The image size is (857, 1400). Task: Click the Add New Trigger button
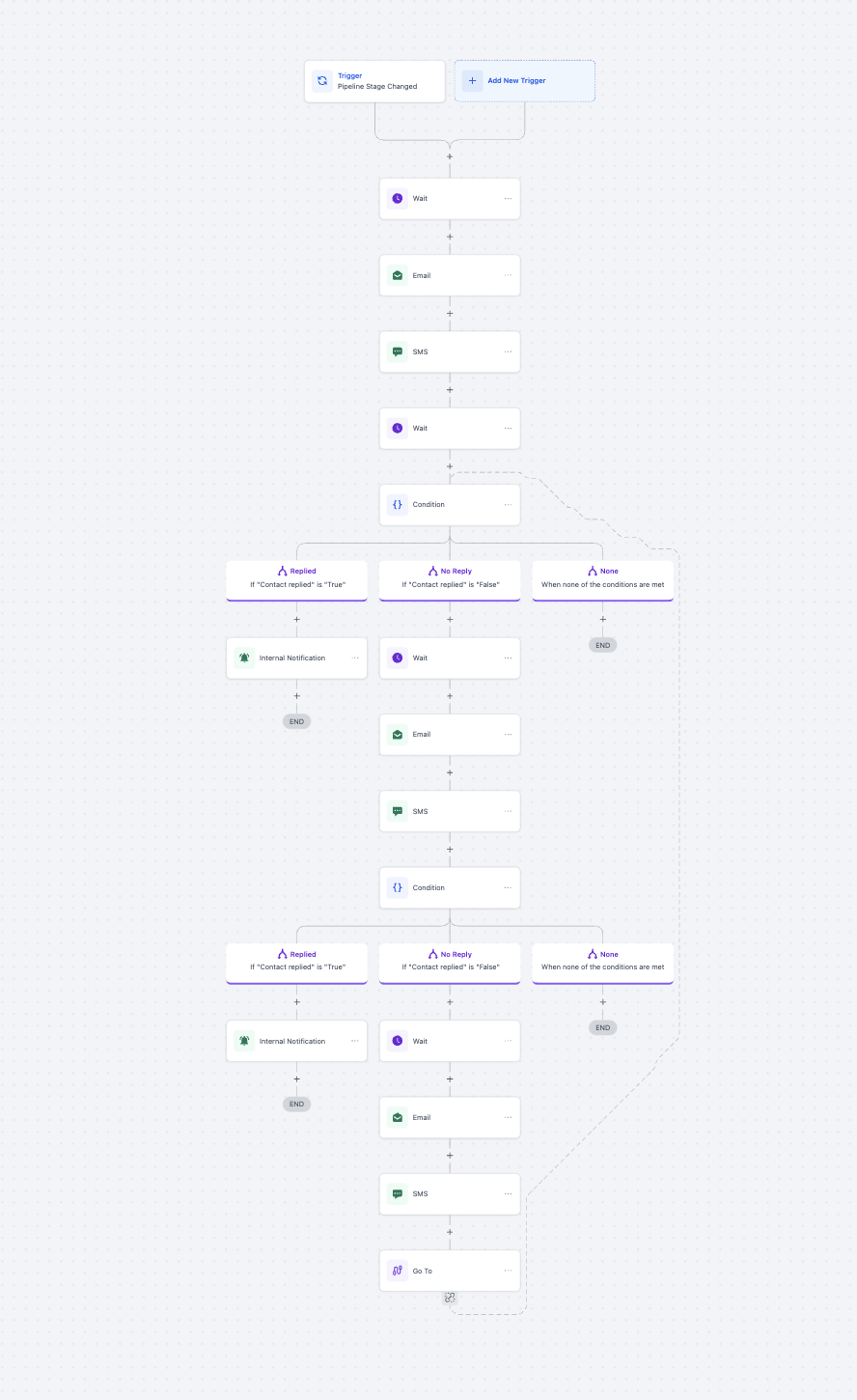pos(525,81)
